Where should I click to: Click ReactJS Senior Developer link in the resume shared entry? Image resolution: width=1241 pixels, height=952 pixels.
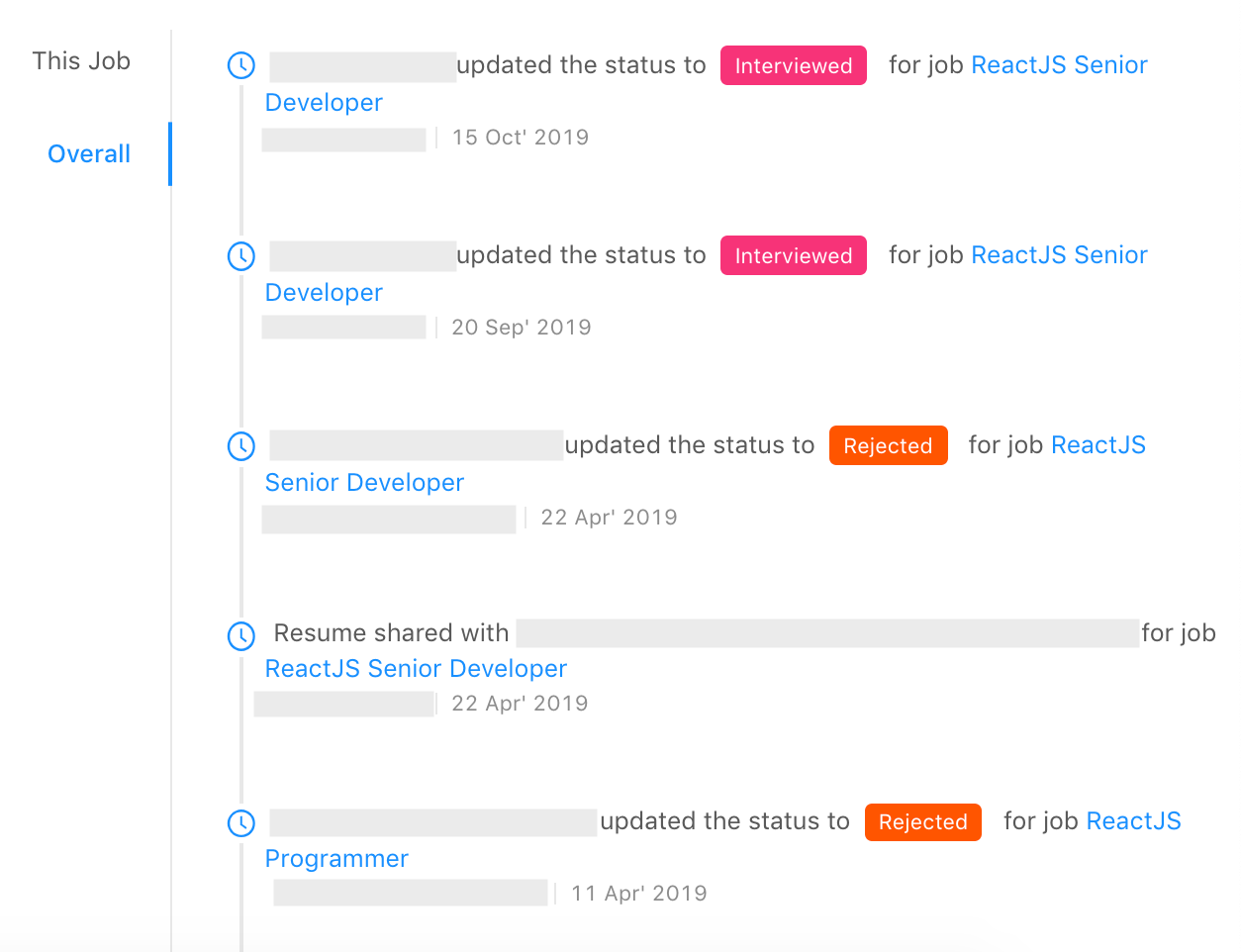[x=415, y=669]
